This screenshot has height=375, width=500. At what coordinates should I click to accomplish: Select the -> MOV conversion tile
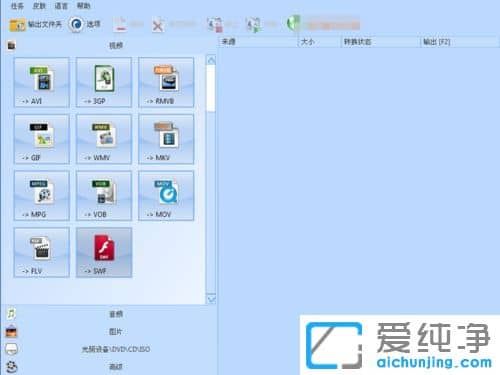pos(166,196)
